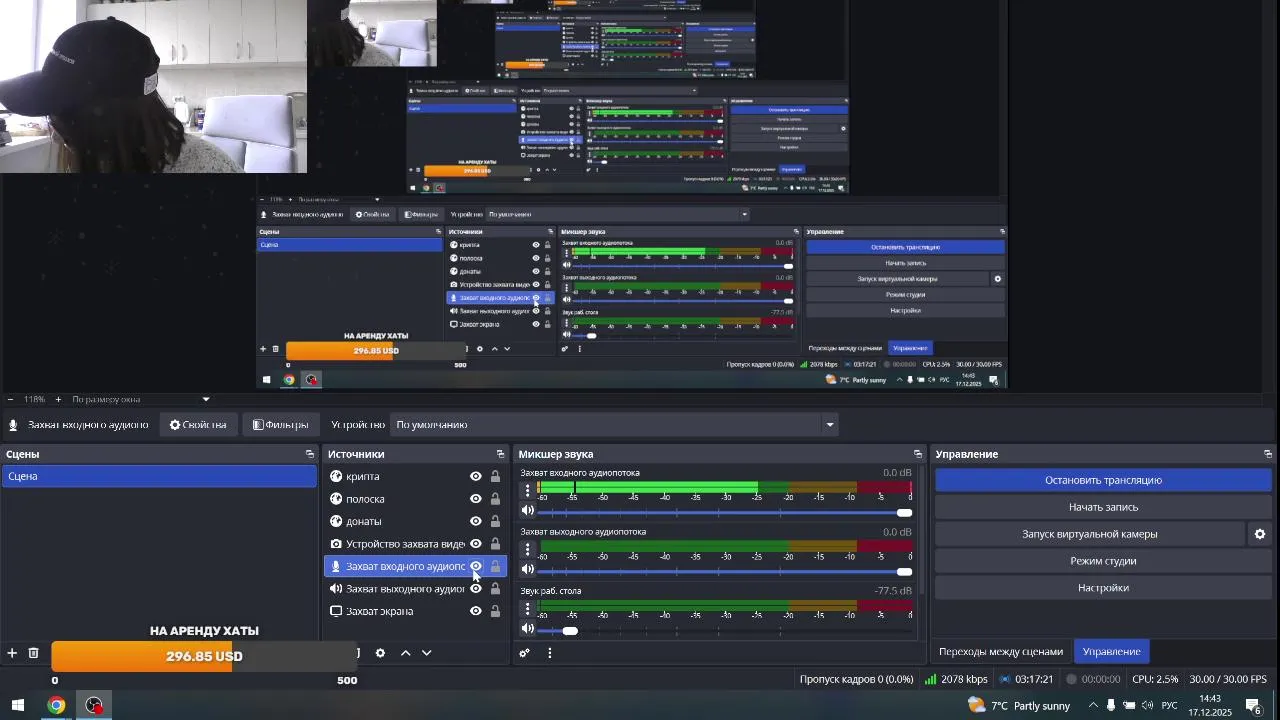Viewport: 1280px width, 720px height.
Task: Open Chrome from the taskbar
Action: 56,706
